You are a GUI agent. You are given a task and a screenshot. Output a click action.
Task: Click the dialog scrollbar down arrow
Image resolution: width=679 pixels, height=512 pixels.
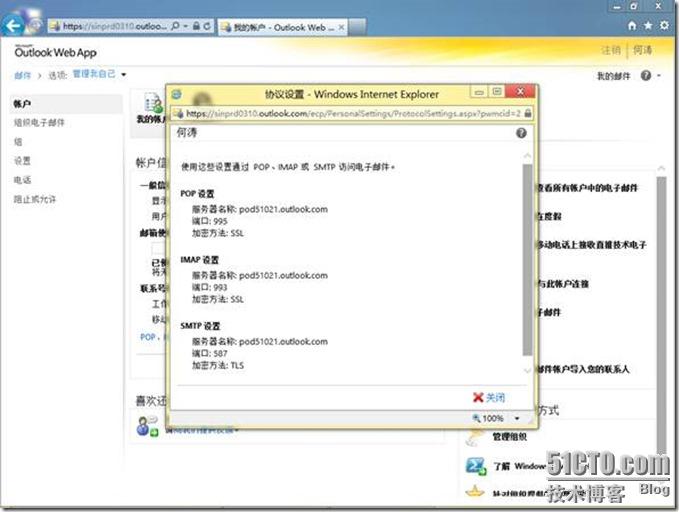(527, 370)
